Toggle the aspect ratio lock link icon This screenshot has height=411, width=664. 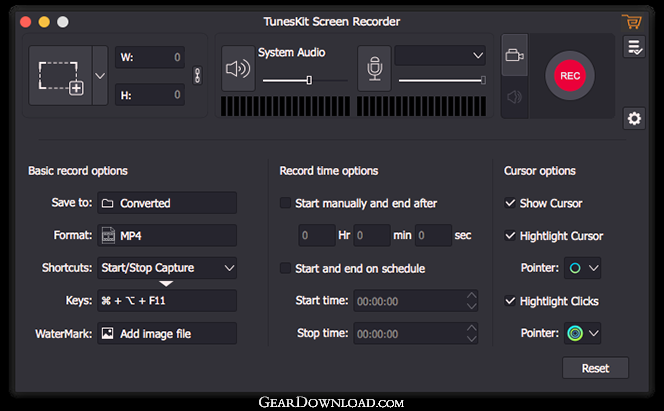[x=197, y=76]
